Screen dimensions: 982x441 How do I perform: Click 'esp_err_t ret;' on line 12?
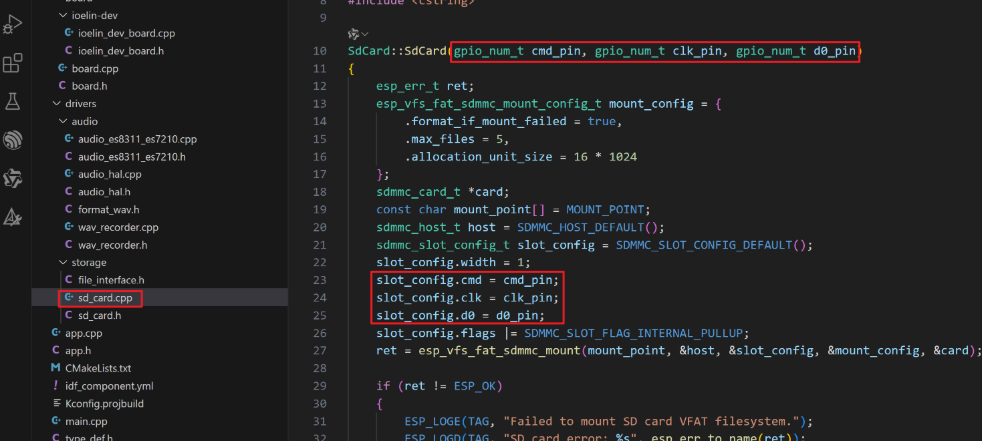pyautogui.click(x=425, y=86)
